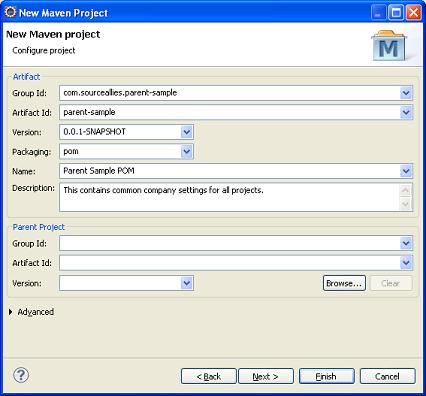
Task: Click the Eclipse icon in the title bar
Action: 10,12
